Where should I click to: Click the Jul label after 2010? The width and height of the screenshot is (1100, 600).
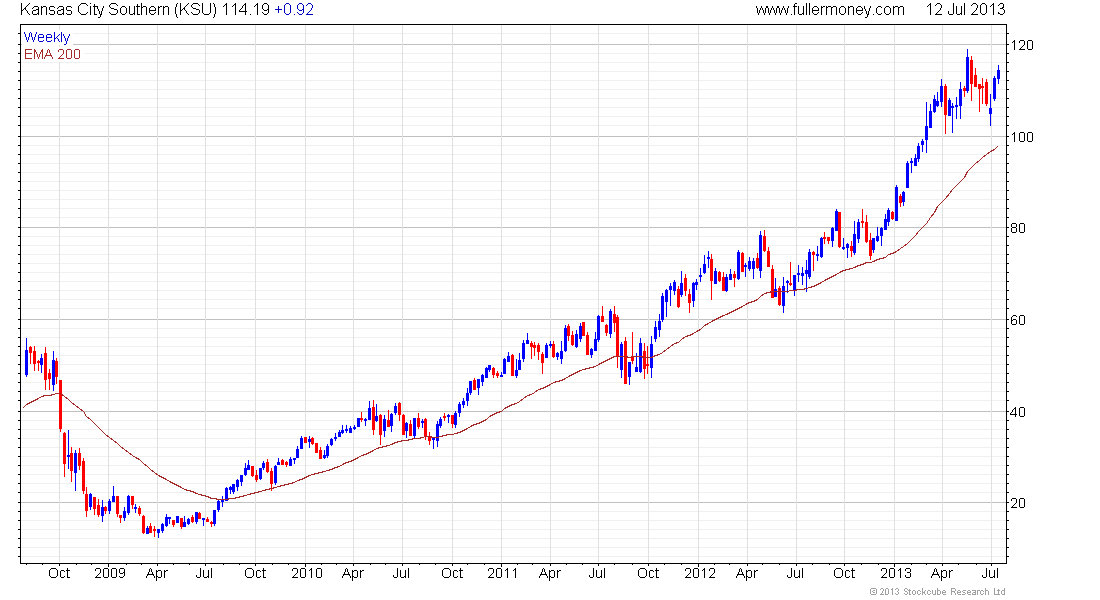coord(401,573)
